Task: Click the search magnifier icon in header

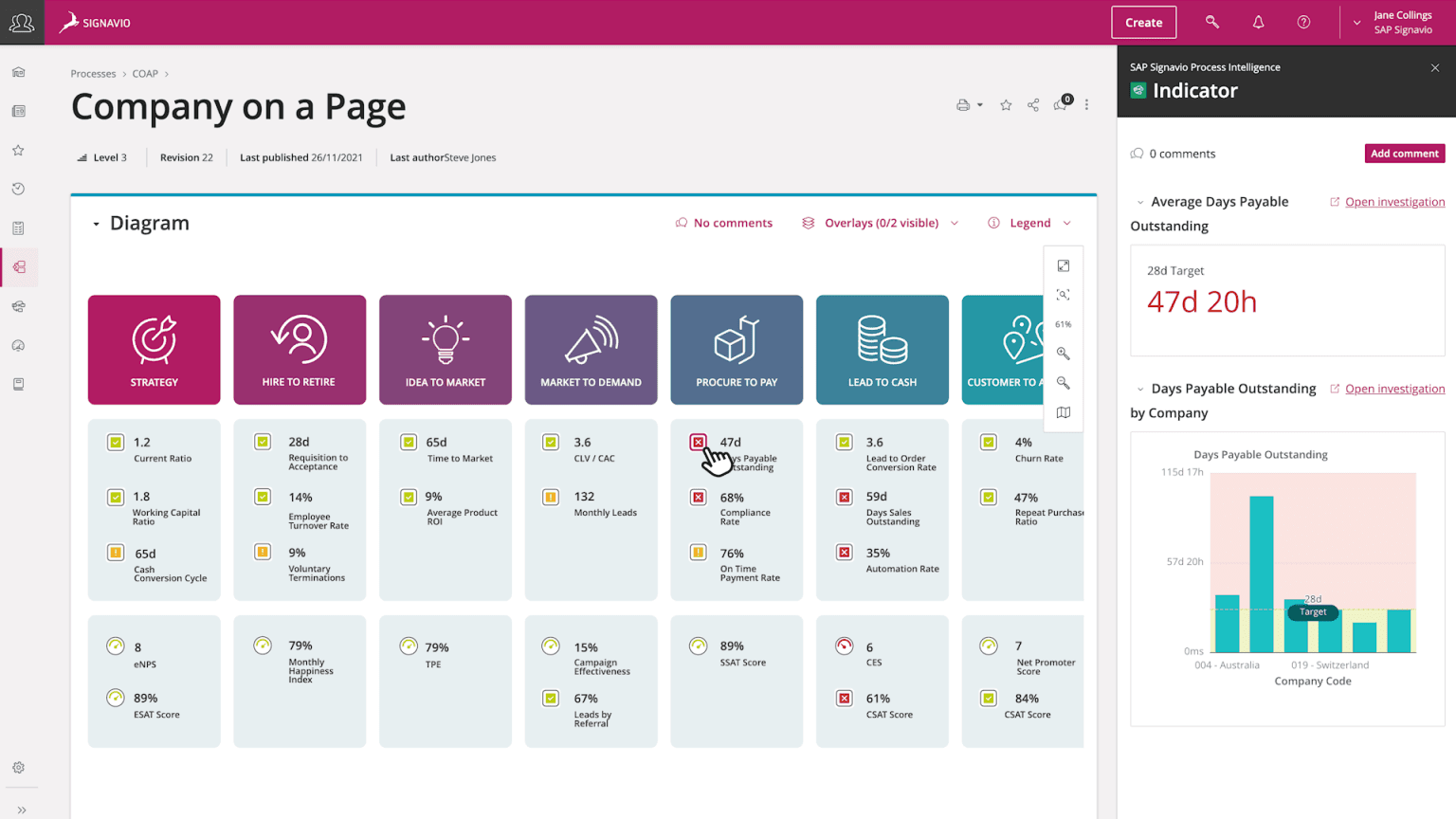Action: (1211, 22)
